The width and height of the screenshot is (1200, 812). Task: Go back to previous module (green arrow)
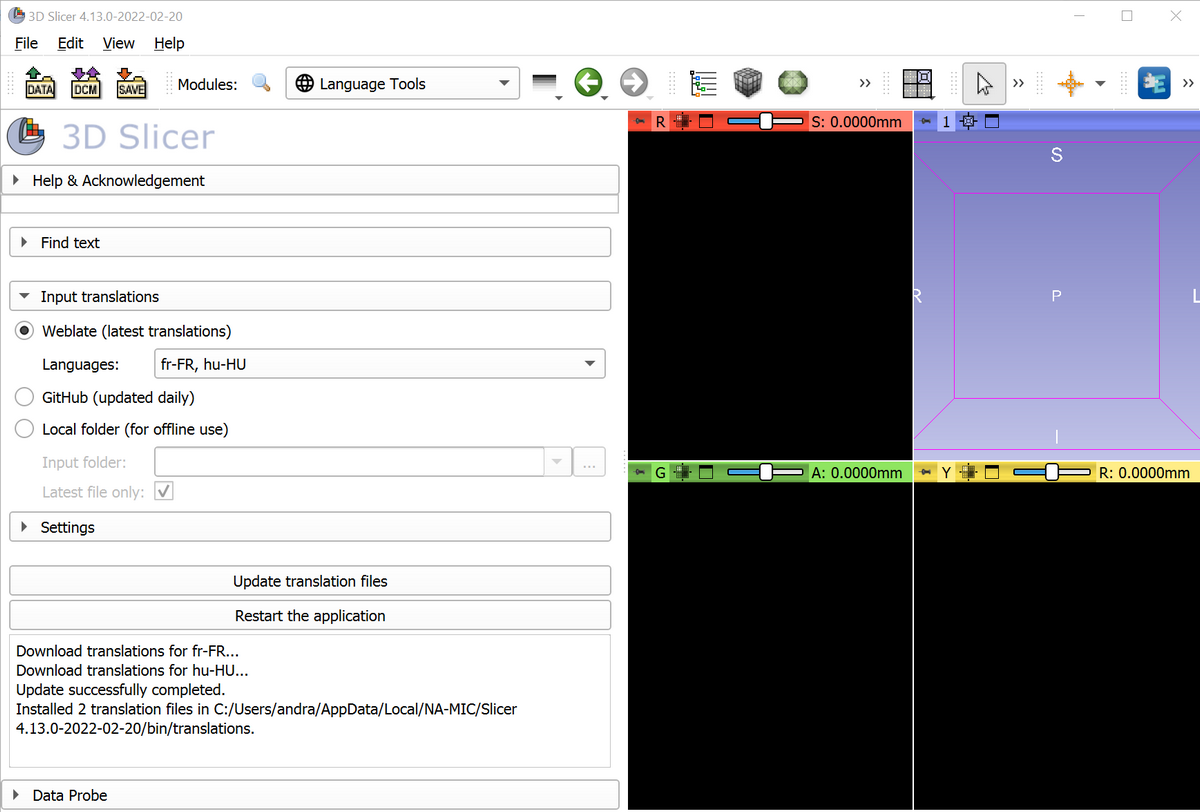(x=589, y=83)
